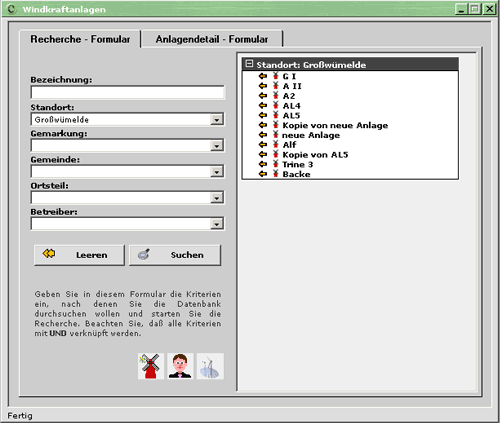The height and width of the screenshot is (423, 500).
Task: Click the yellow arrow beside AL4
Action: (x=263, y=106)
